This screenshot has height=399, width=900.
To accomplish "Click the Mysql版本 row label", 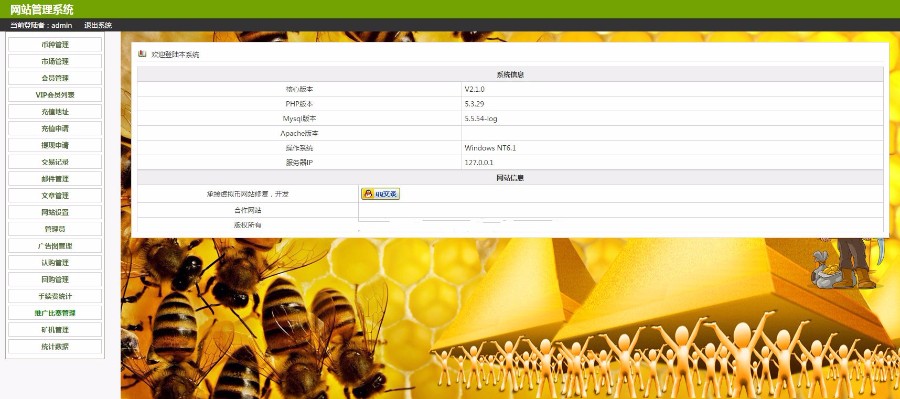I will pyautogui.click(x=299, y=119).
